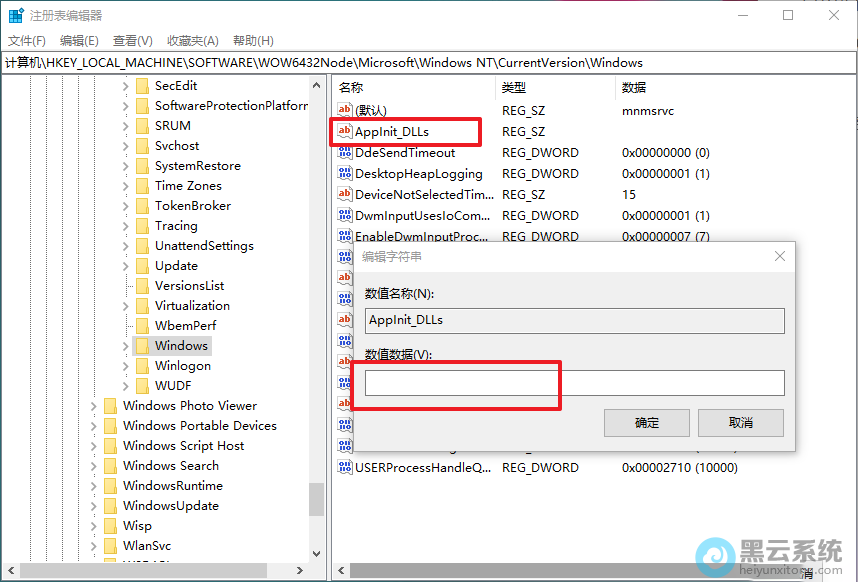This screenshot has height=582, width=858.
Task: Open the 文件(F) menu
Action: (27, 41)
